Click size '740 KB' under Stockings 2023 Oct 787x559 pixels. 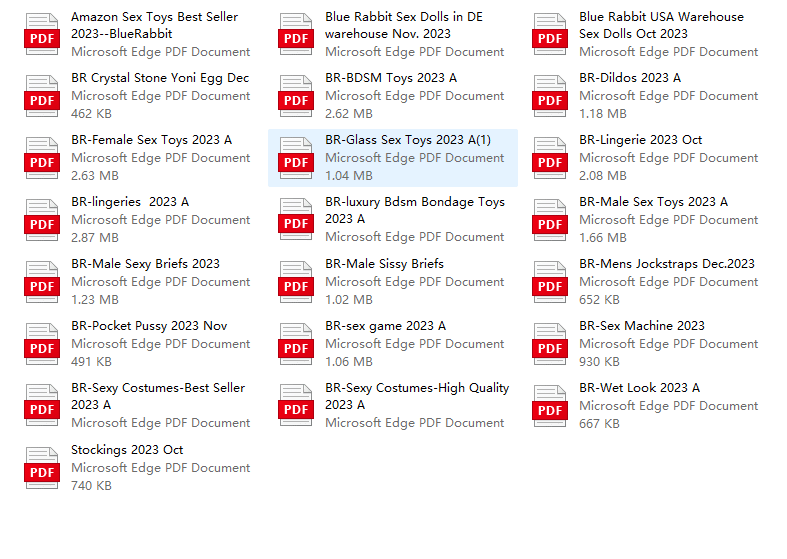tap(91, 486)
